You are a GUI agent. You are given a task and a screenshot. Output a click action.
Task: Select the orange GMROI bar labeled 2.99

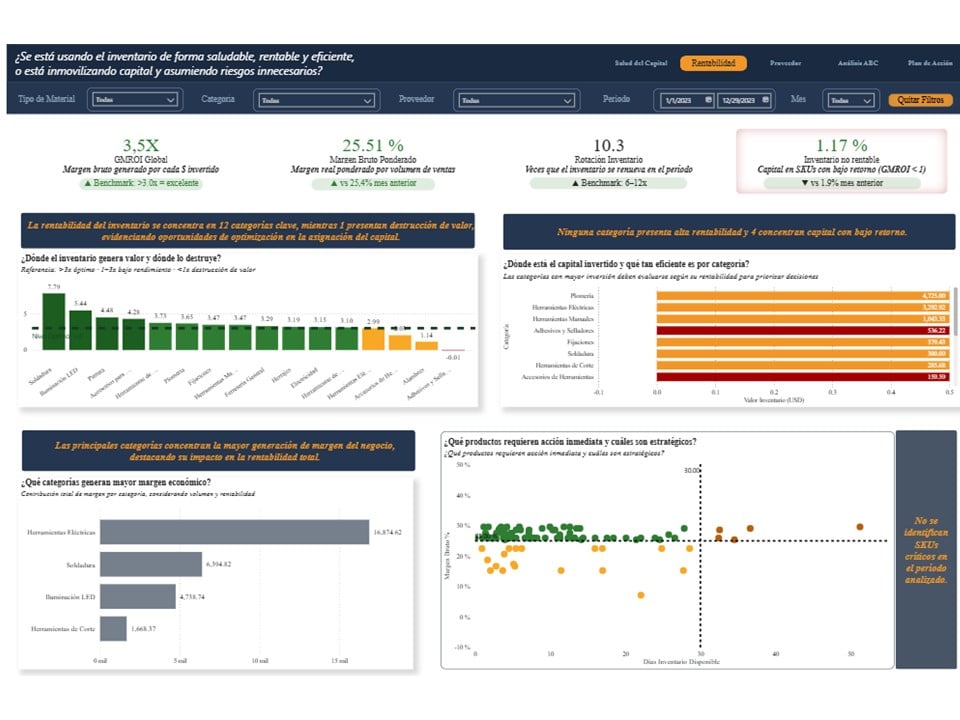373,339
